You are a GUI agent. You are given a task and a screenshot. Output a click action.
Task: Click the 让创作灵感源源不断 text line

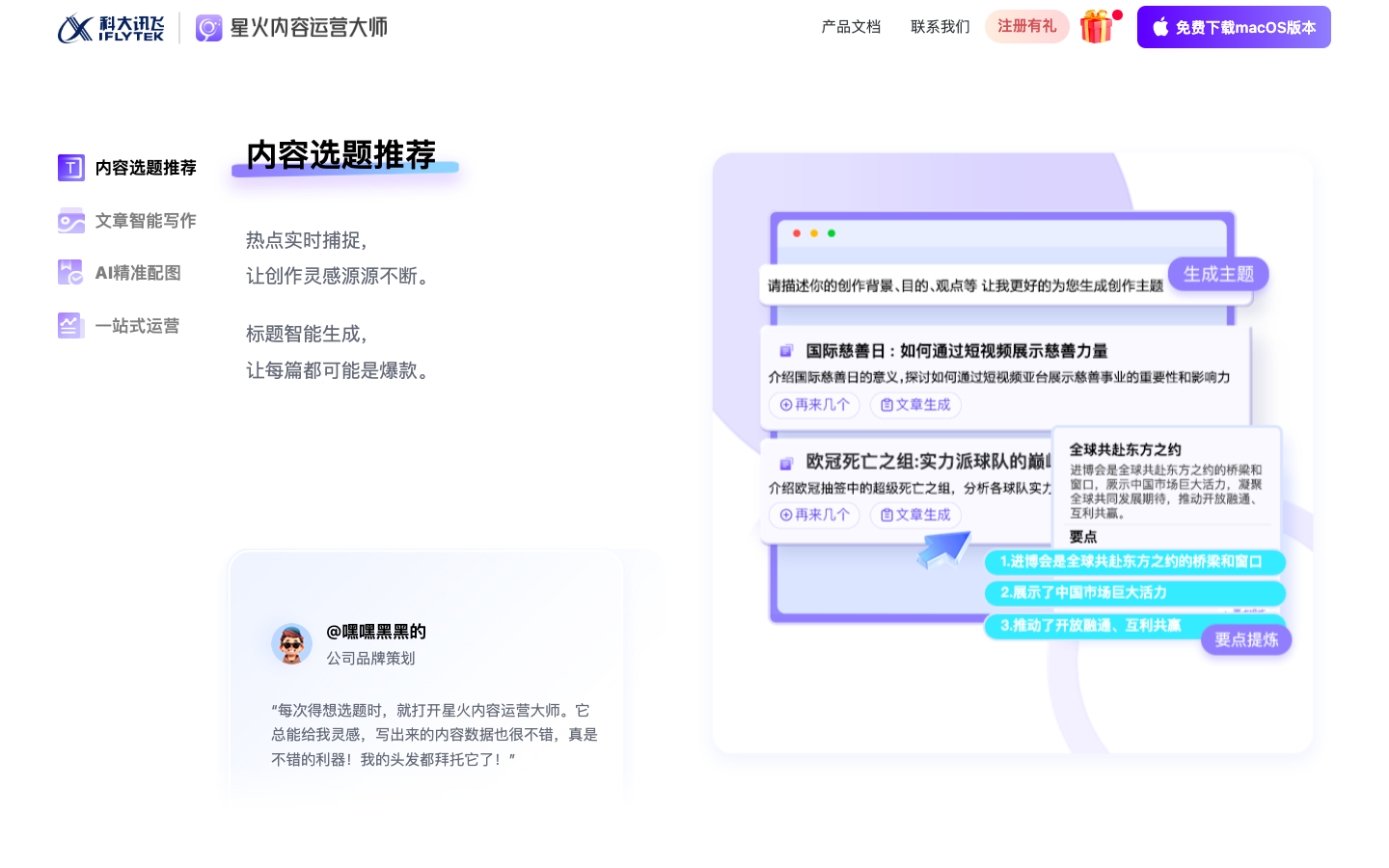click(339, 276)
